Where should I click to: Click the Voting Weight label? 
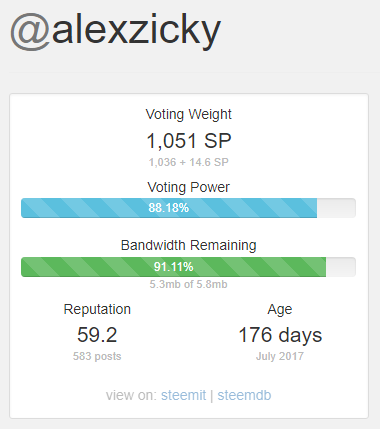[x=188, y=115]
